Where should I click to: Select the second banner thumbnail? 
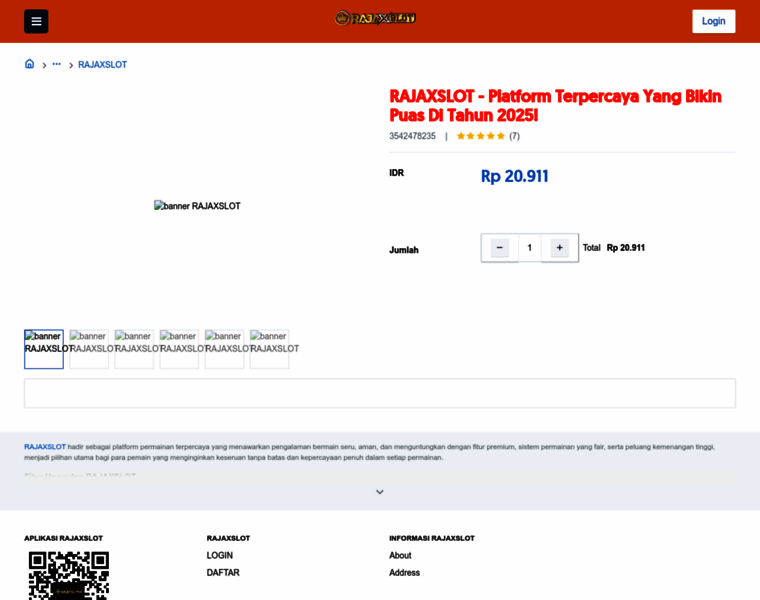89,349
